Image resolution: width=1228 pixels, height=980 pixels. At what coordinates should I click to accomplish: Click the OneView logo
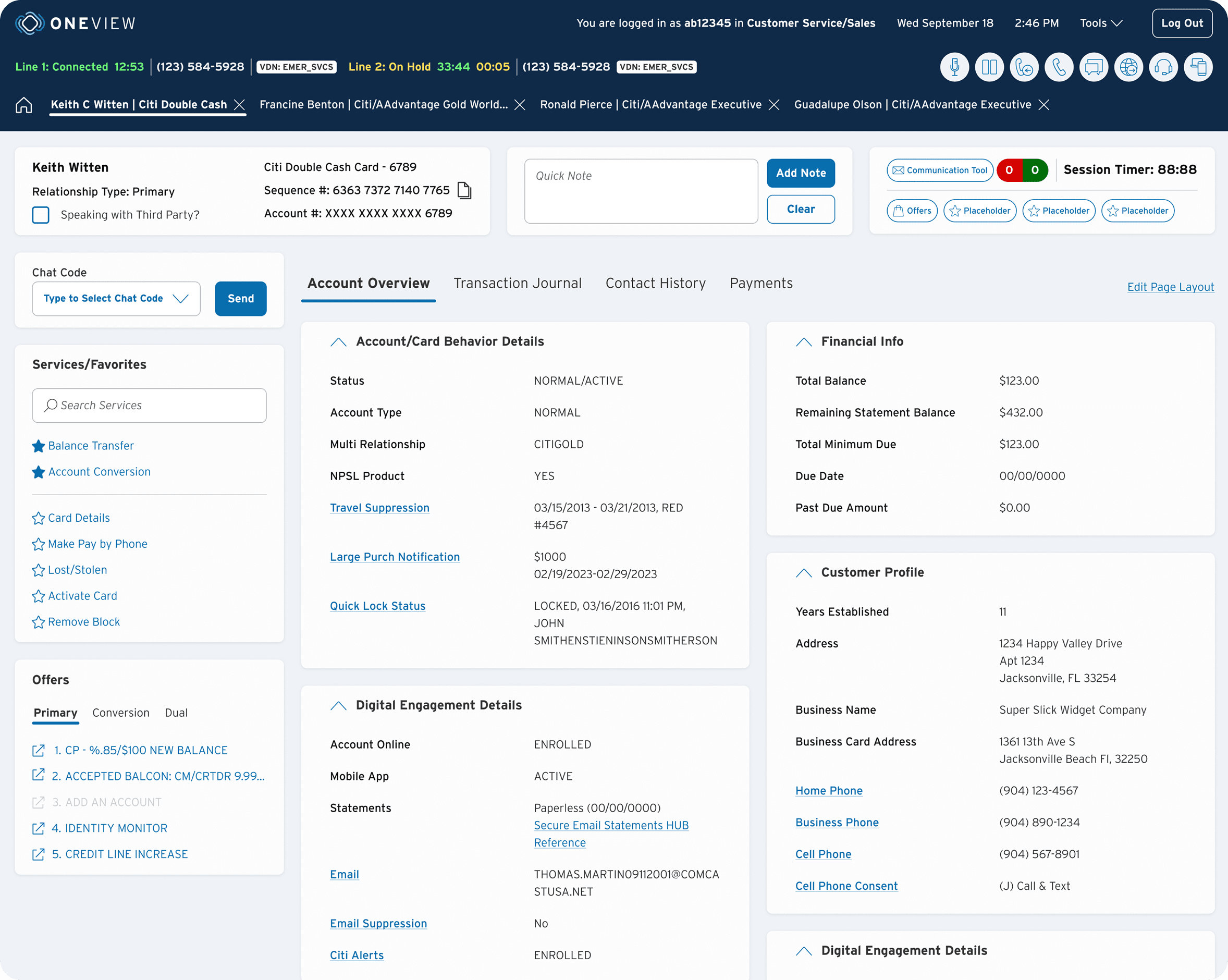click(76, 23)
